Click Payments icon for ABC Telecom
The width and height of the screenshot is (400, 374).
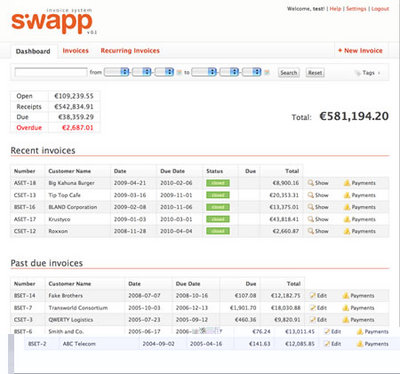click(x=360, y=344)
